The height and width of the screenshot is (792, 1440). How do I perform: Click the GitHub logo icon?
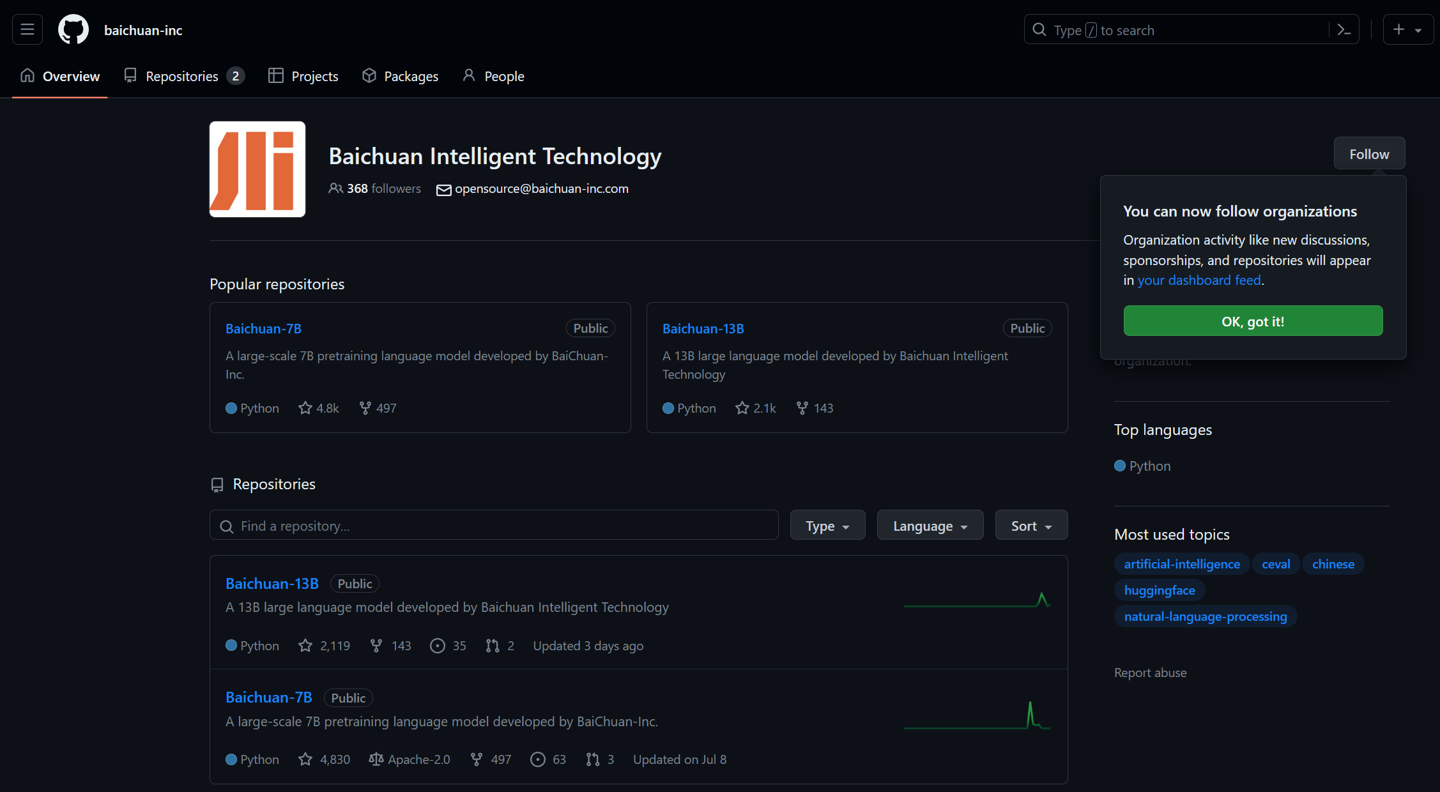pyautogui.click(x=73, y=30)
